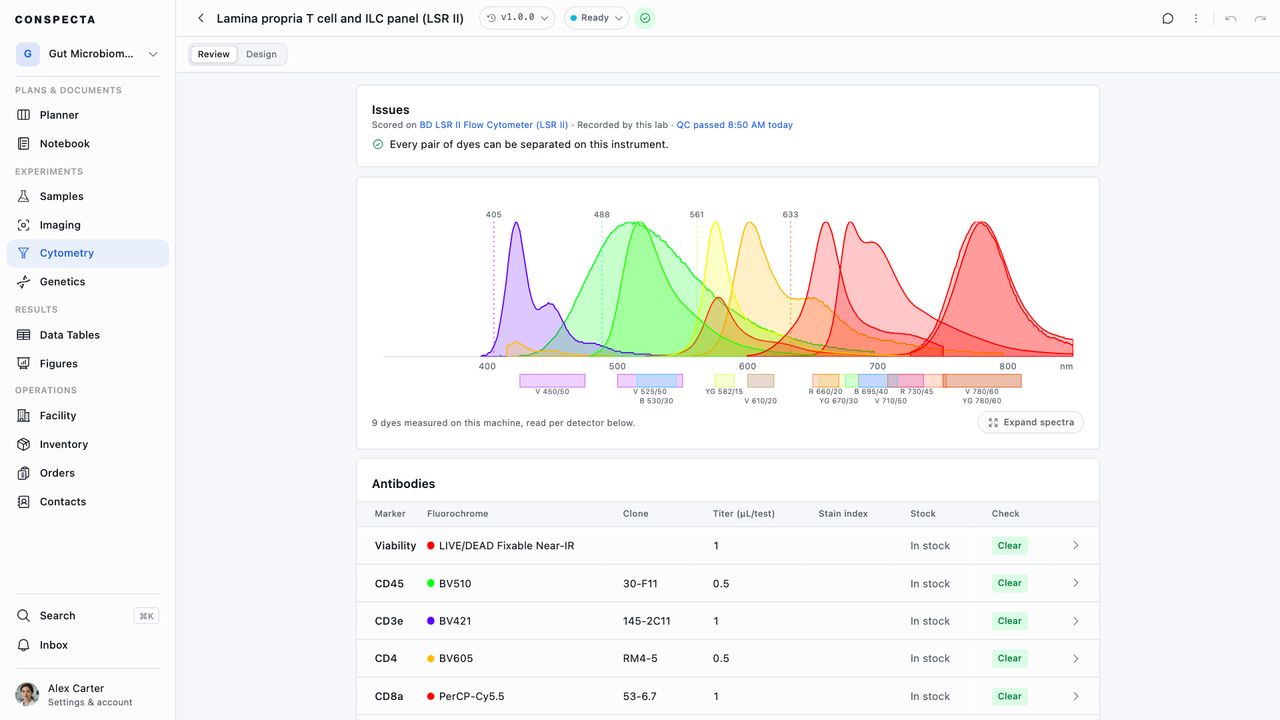Open the v1.0.0 version dropdown
Image resolution: width=1280 pixels, height=720 pixels.
(x=517, y=18)
